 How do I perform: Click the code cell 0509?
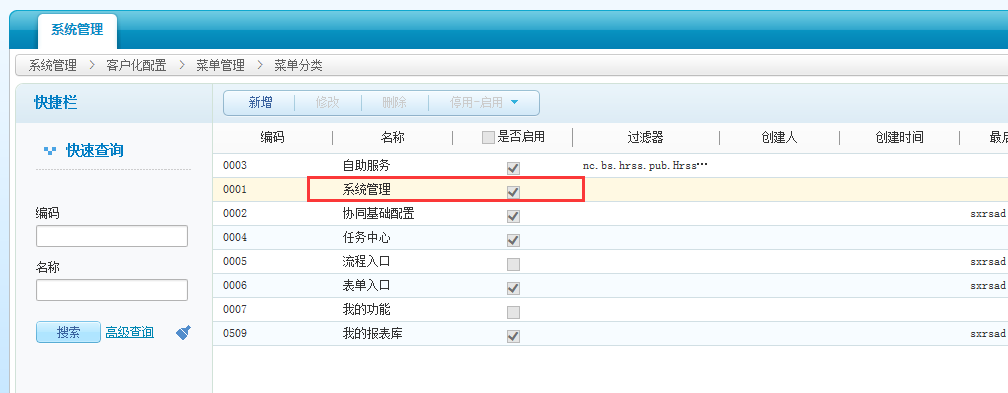(x=235, y=333)
